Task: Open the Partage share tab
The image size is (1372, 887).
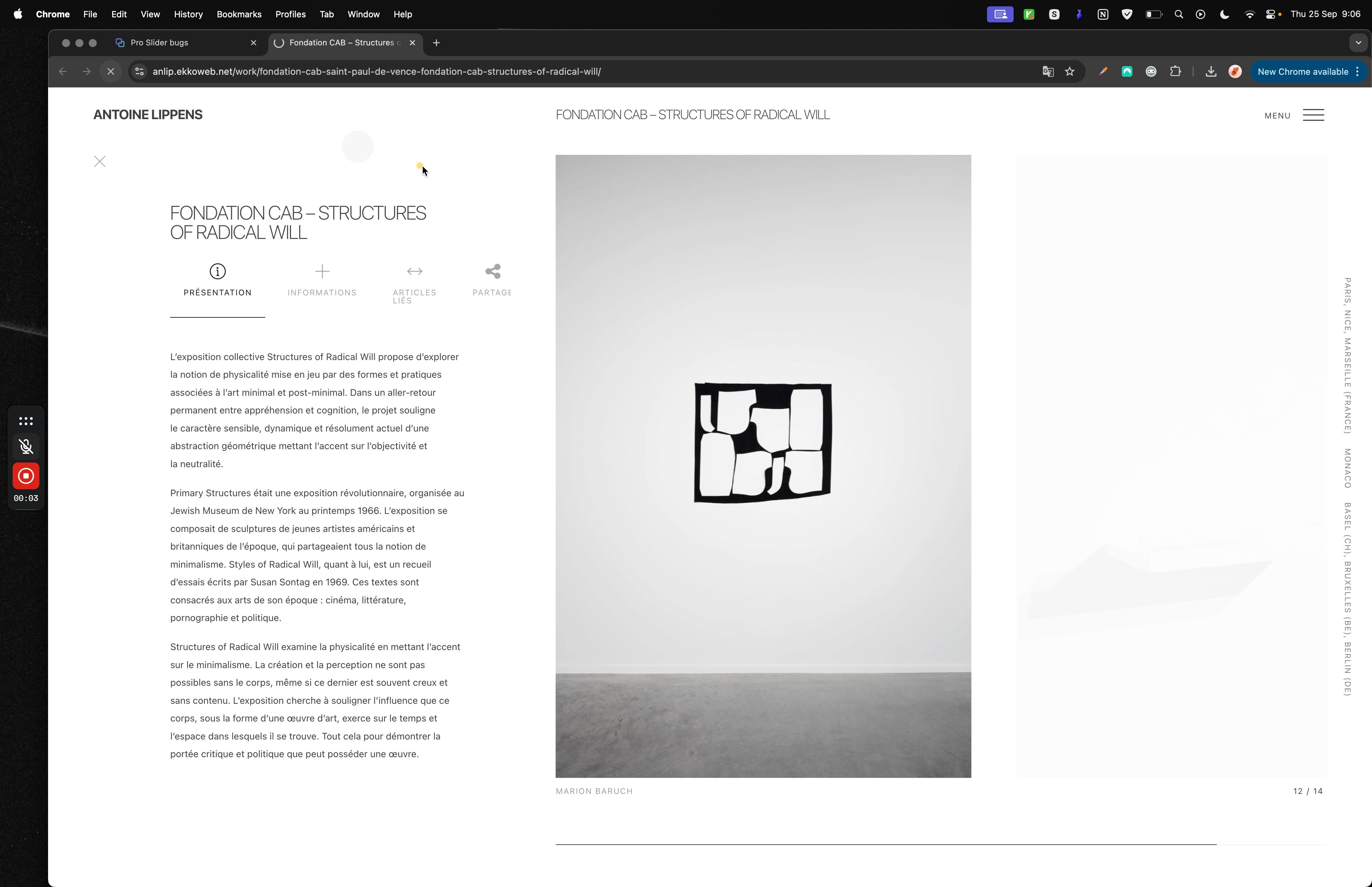Action: coord(492,281)
